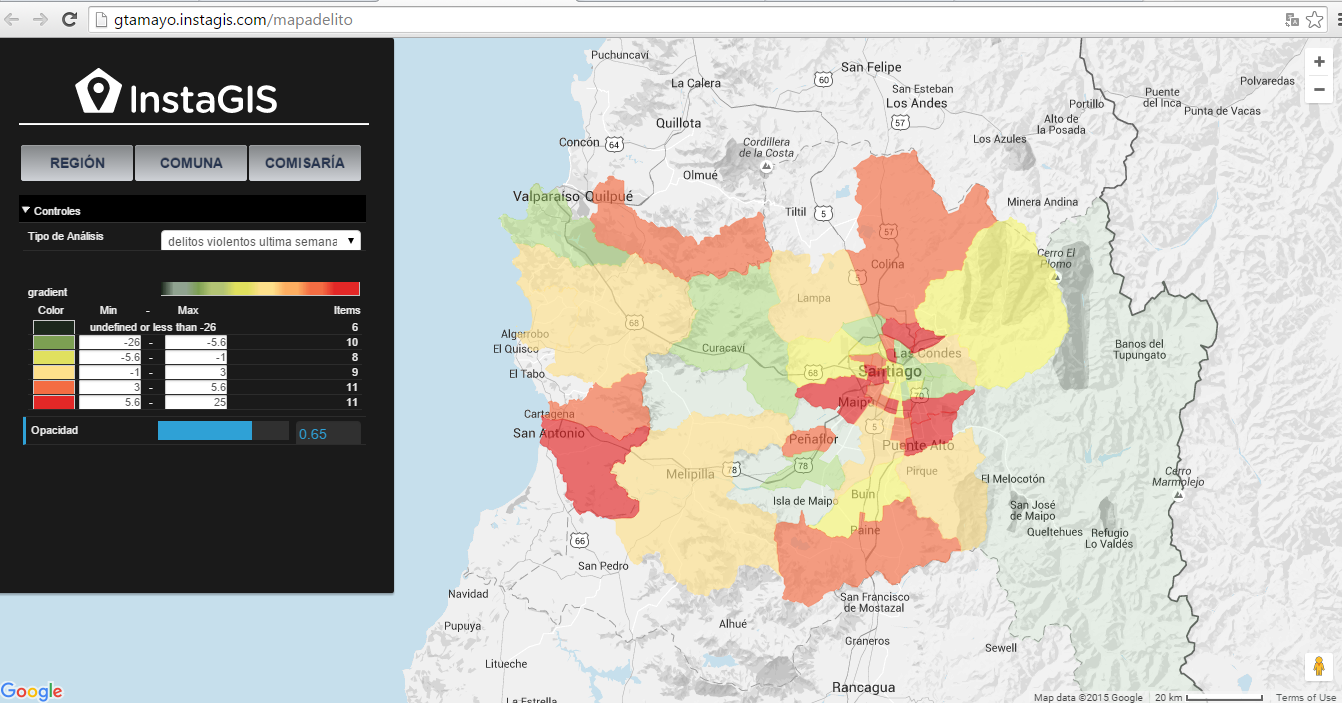Bookmark this page with the star icon

click(x=1315, y=20)
